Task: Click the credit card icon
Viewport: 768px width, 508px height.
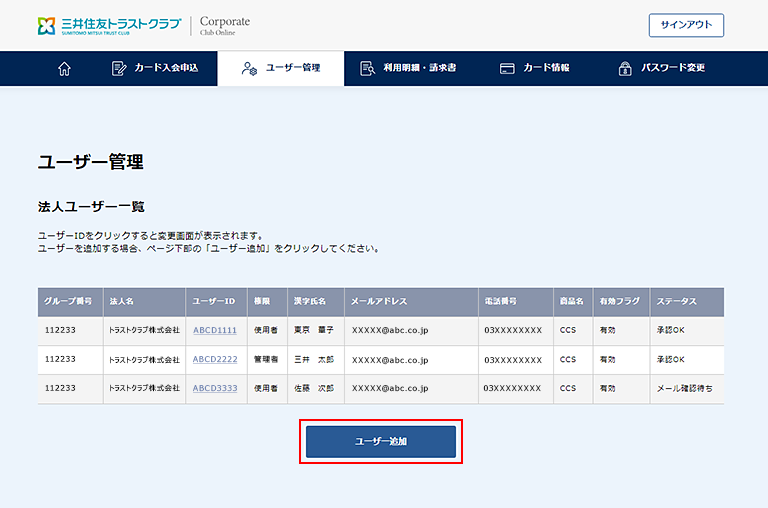Action: [x=507, y=69]
